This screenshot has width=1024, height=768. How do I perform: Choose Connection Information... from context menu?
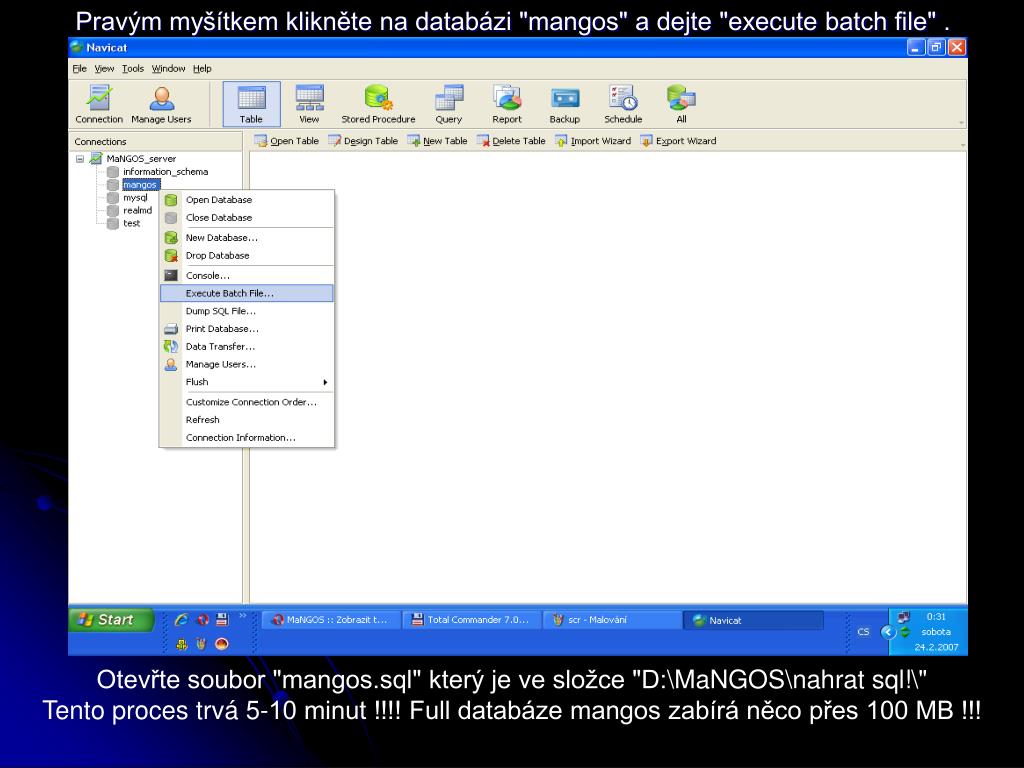coord(247,438)
